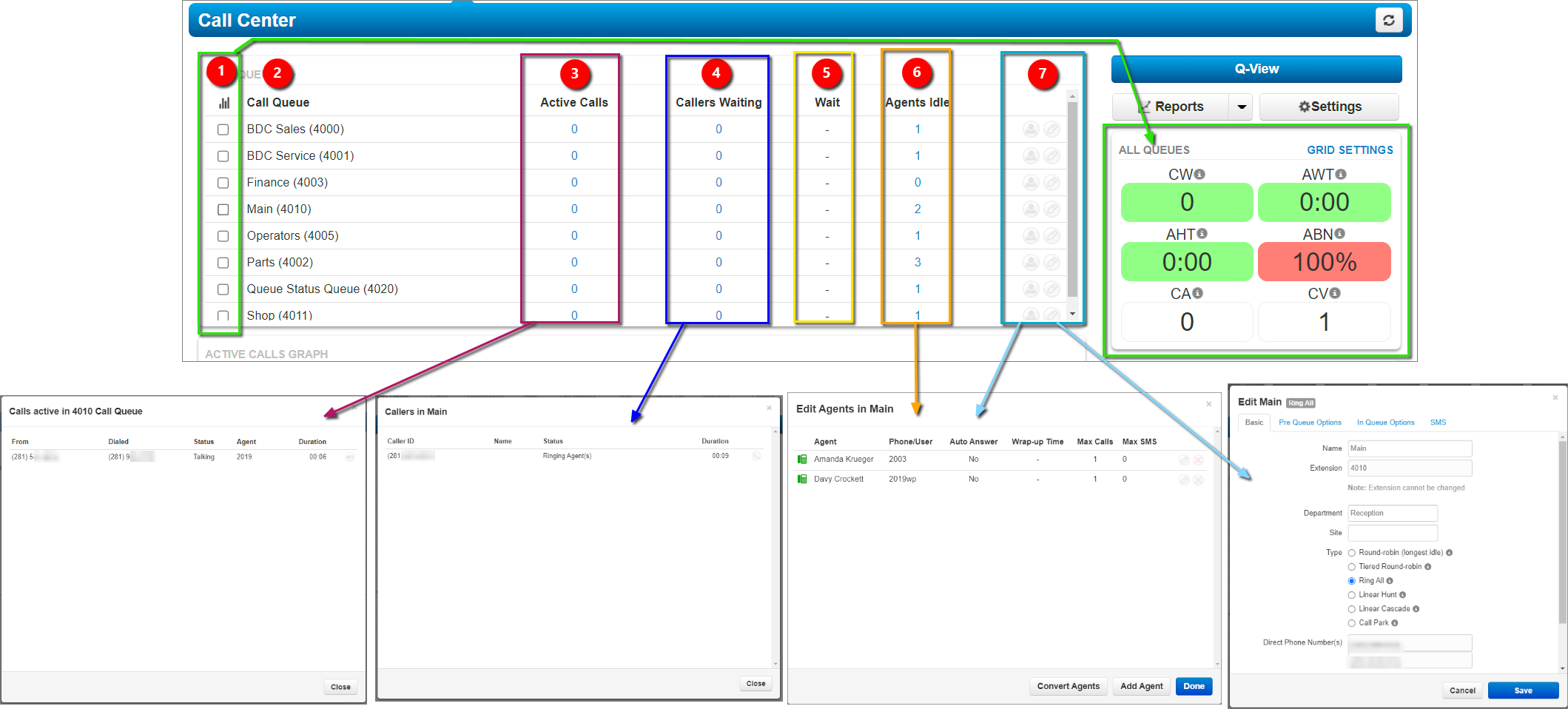The image size is (1568, 709).
Task: Expand the Reports dropdown arrow
Action: 1241,107
